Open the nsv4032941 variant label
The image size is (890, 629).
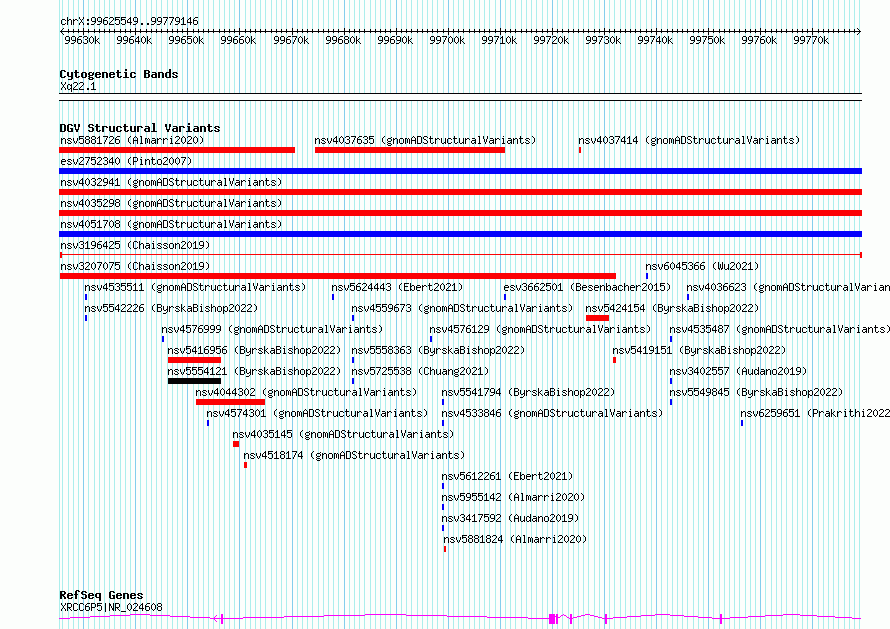click(x=171, y=182)
